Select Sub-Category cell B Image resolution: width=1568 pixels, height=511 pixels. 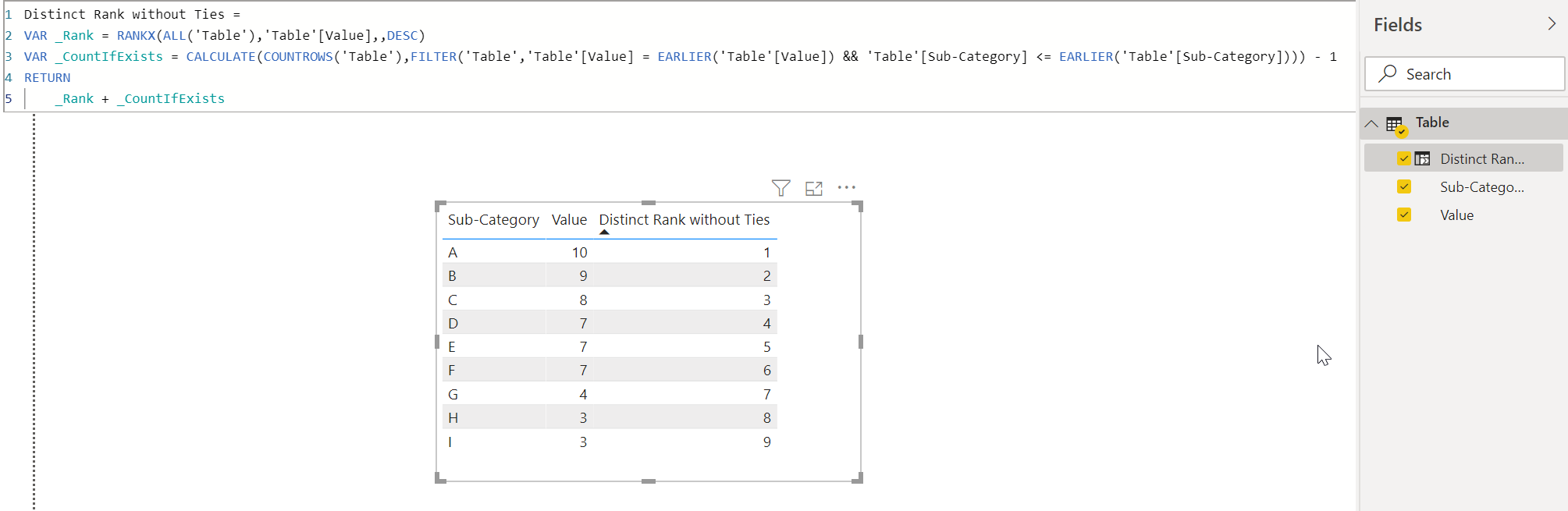(x=452, y=276)
